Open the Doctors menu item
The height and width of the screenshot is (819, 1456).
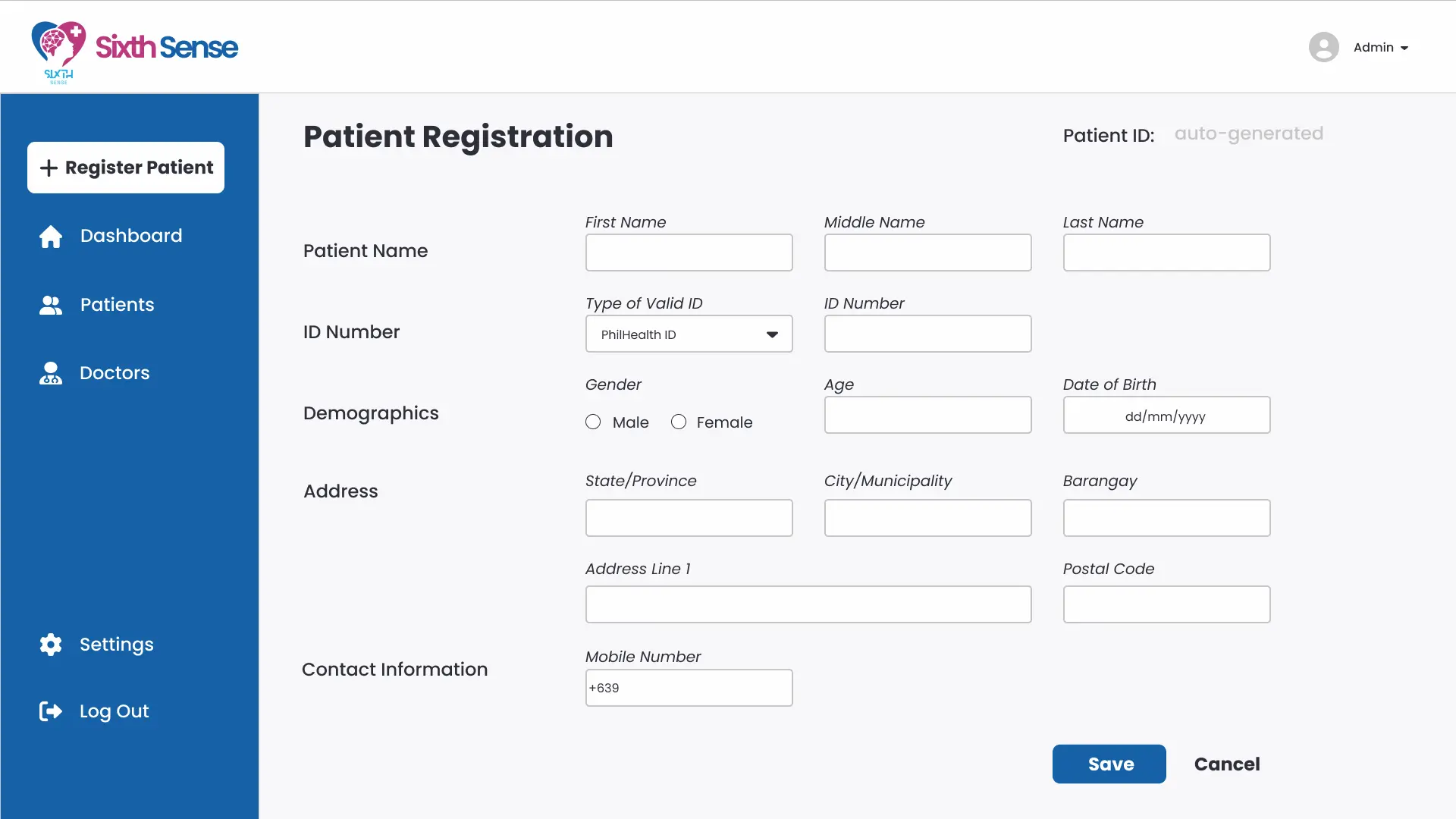(115, 373)
